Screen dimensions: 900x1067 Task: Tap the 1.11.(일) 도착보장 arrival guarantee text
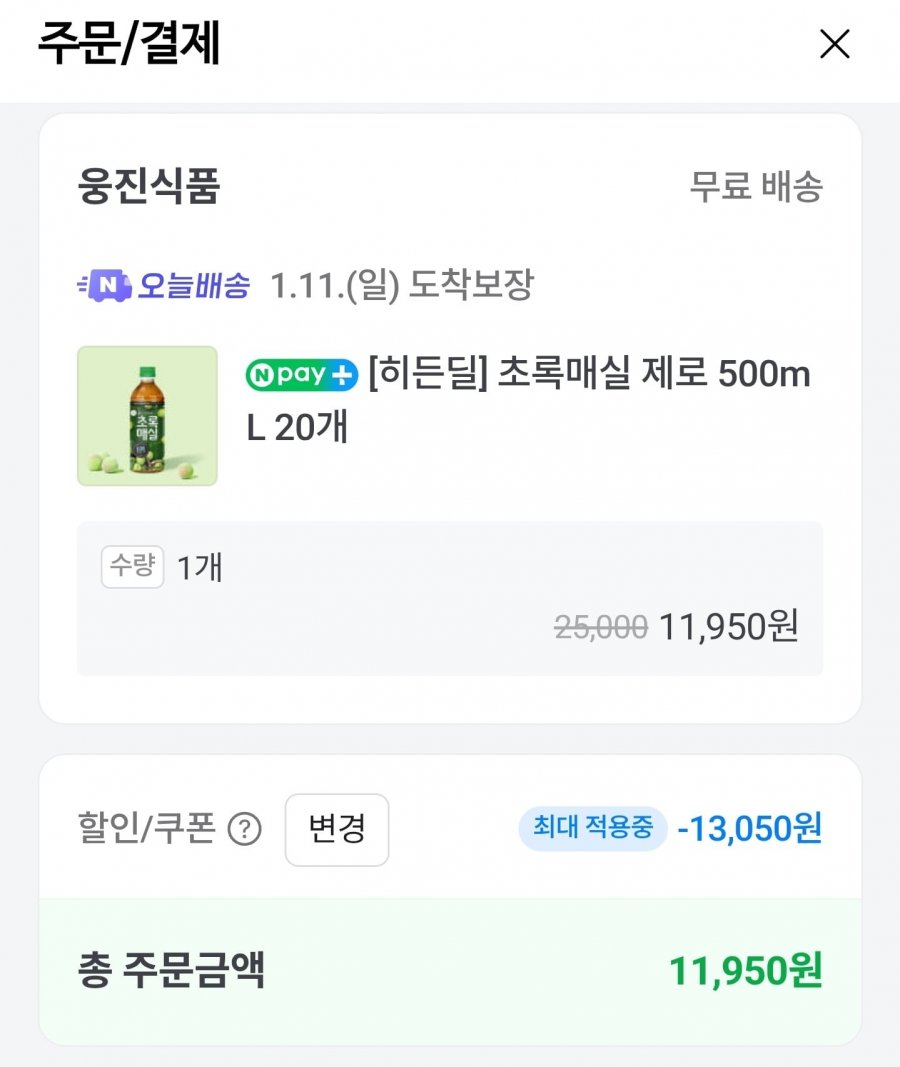(402, 286)
